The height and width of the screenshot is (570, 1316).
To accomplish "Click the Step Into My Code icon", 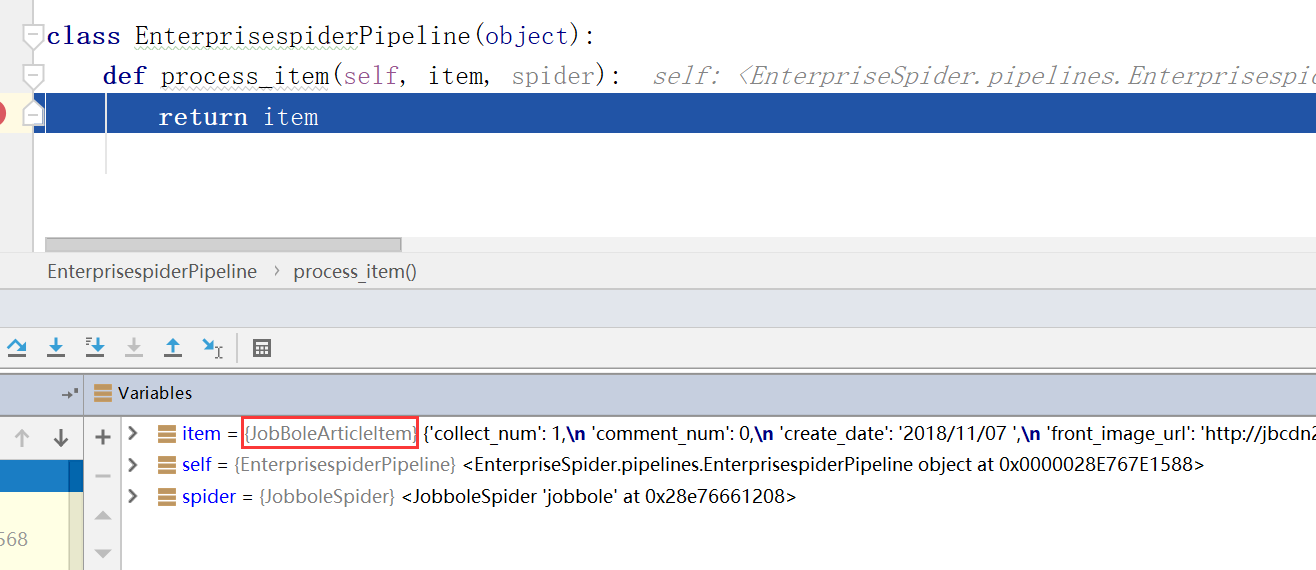I will pos(95,347).
